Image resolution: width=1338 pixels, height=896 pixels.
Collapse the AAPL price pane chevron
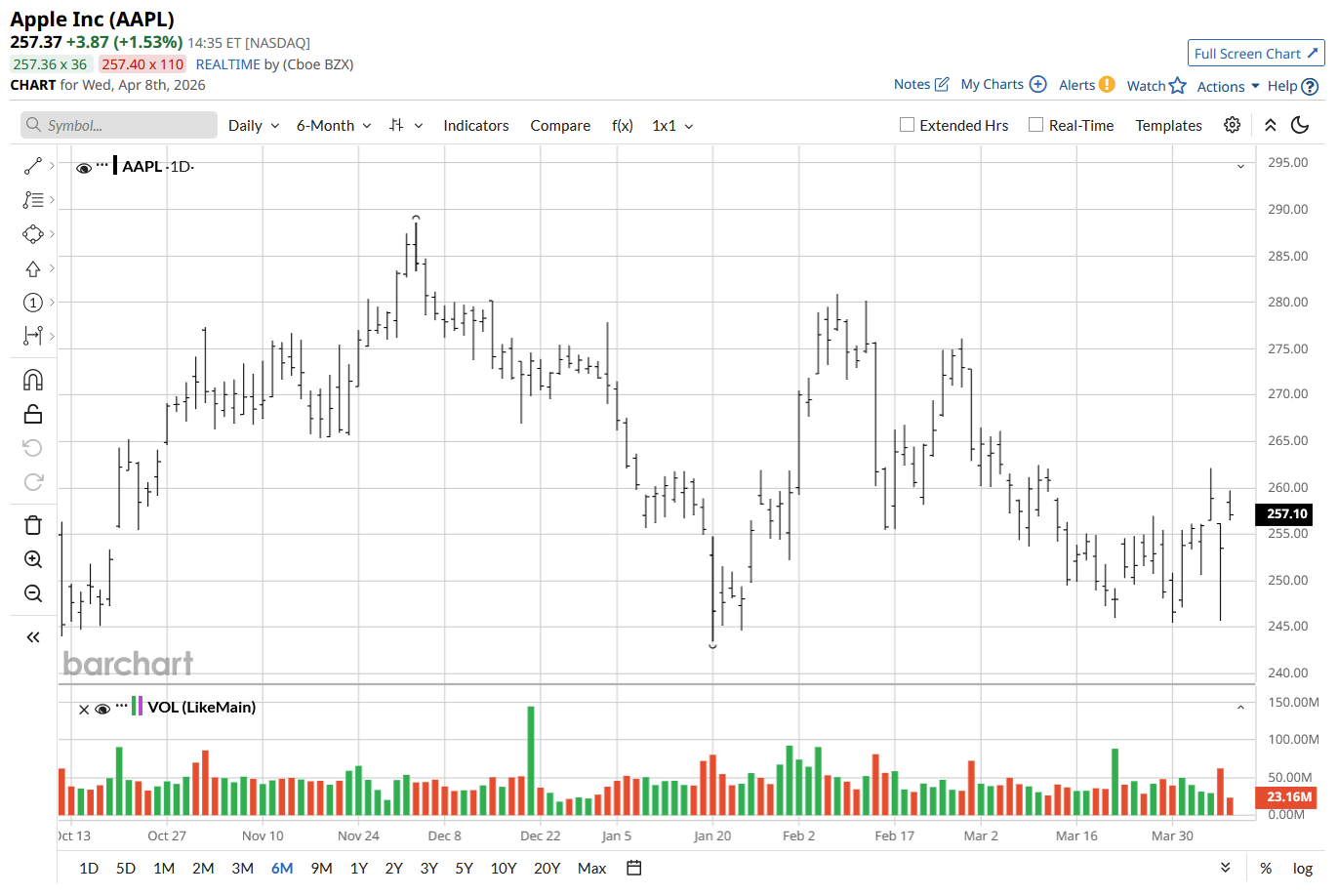point(1240,167)
